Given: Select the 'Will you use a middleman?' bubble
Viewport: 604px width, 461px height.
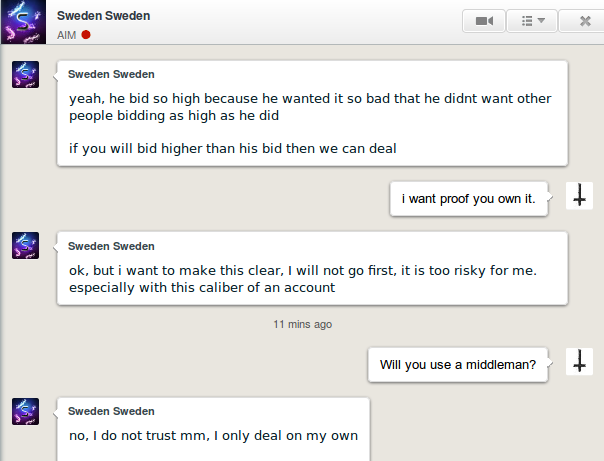Looking at the screenshot, I should point(458,365).
